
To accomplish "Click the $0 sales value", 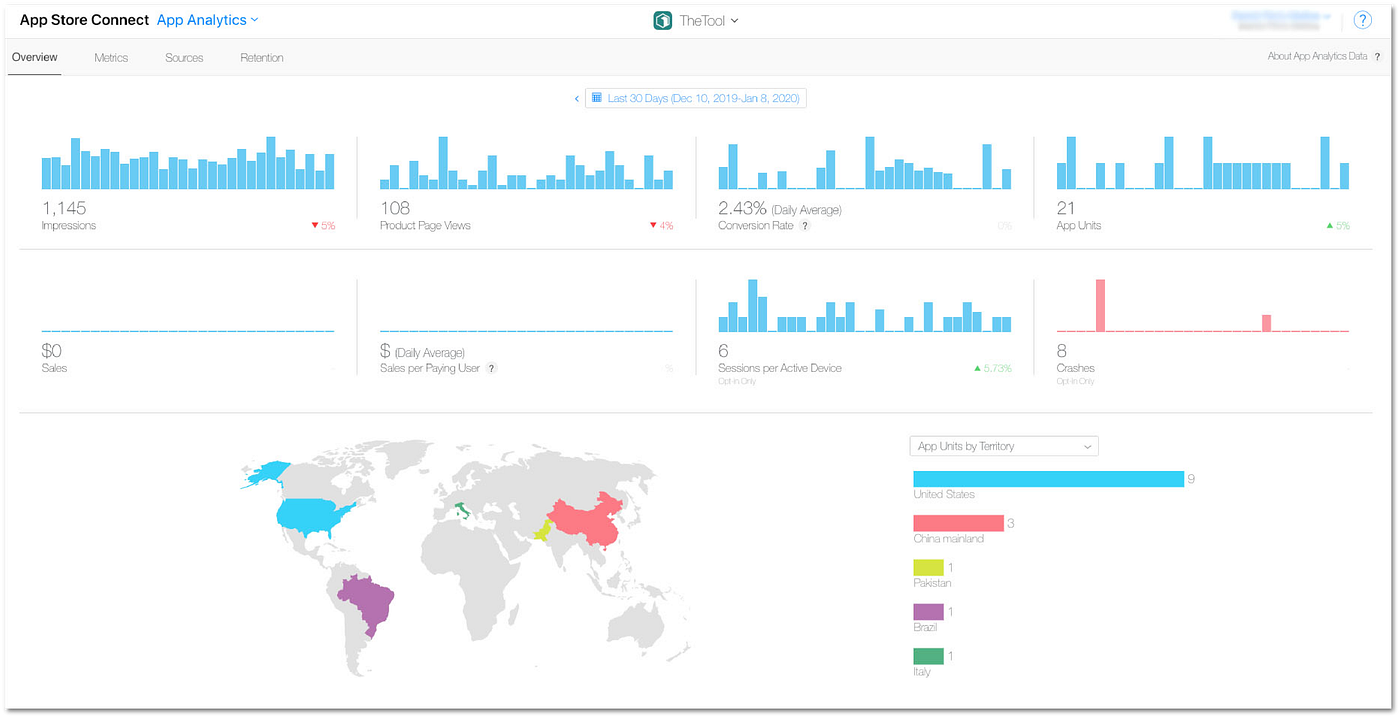I will [x=51, y=351].
